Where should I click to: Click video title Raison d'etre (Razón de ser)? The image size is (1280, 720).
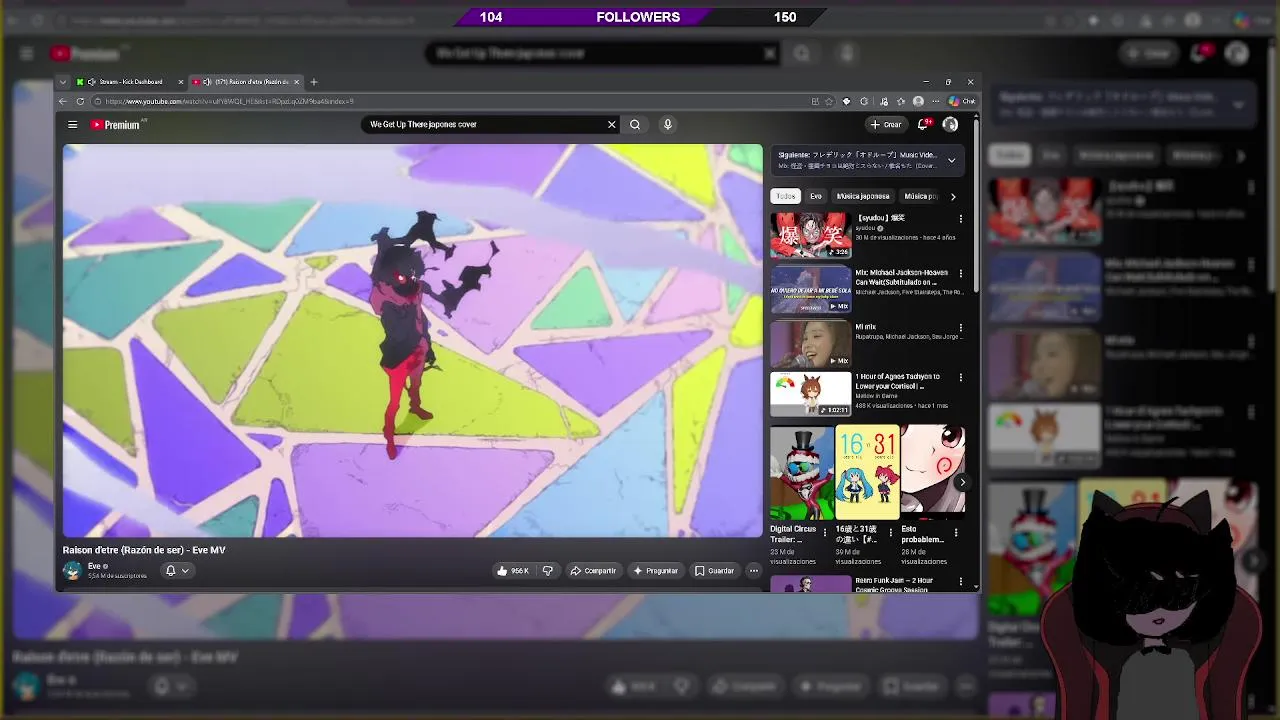pos(144,550)
